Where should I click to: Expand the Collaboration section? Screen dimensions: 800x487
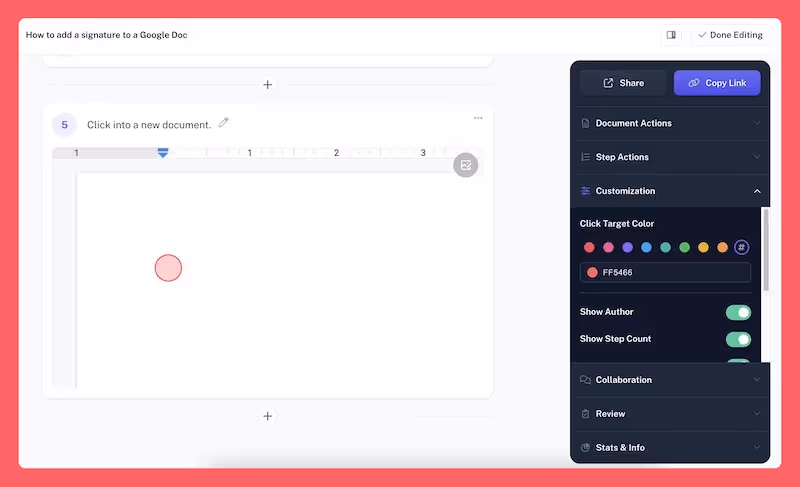[670, 379]
